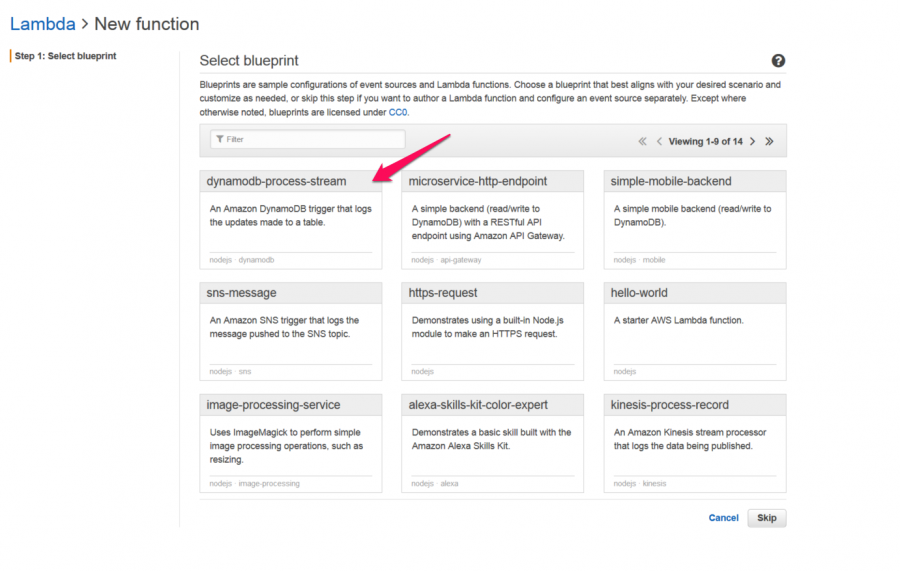Open the help question mark icon

778,61
